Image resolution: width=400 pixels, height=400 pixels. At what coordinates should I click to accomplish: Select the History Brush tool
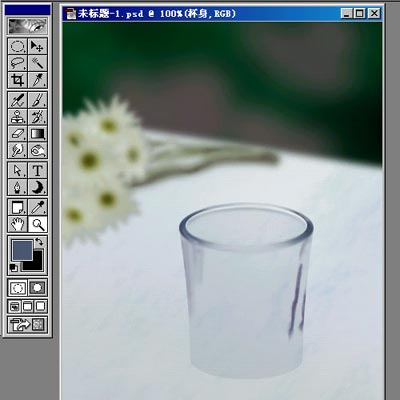pos(37,117)
